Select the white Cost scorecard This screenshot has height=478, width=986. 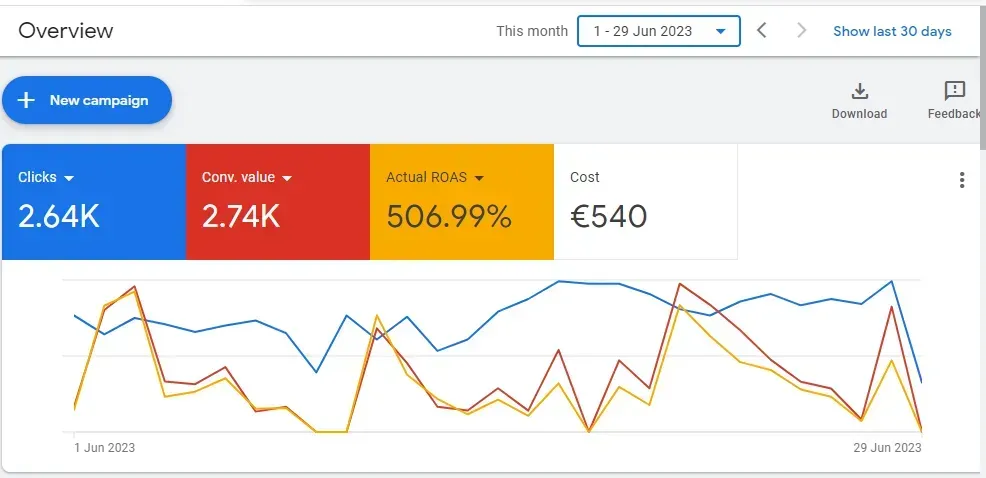tap(646, 201)
